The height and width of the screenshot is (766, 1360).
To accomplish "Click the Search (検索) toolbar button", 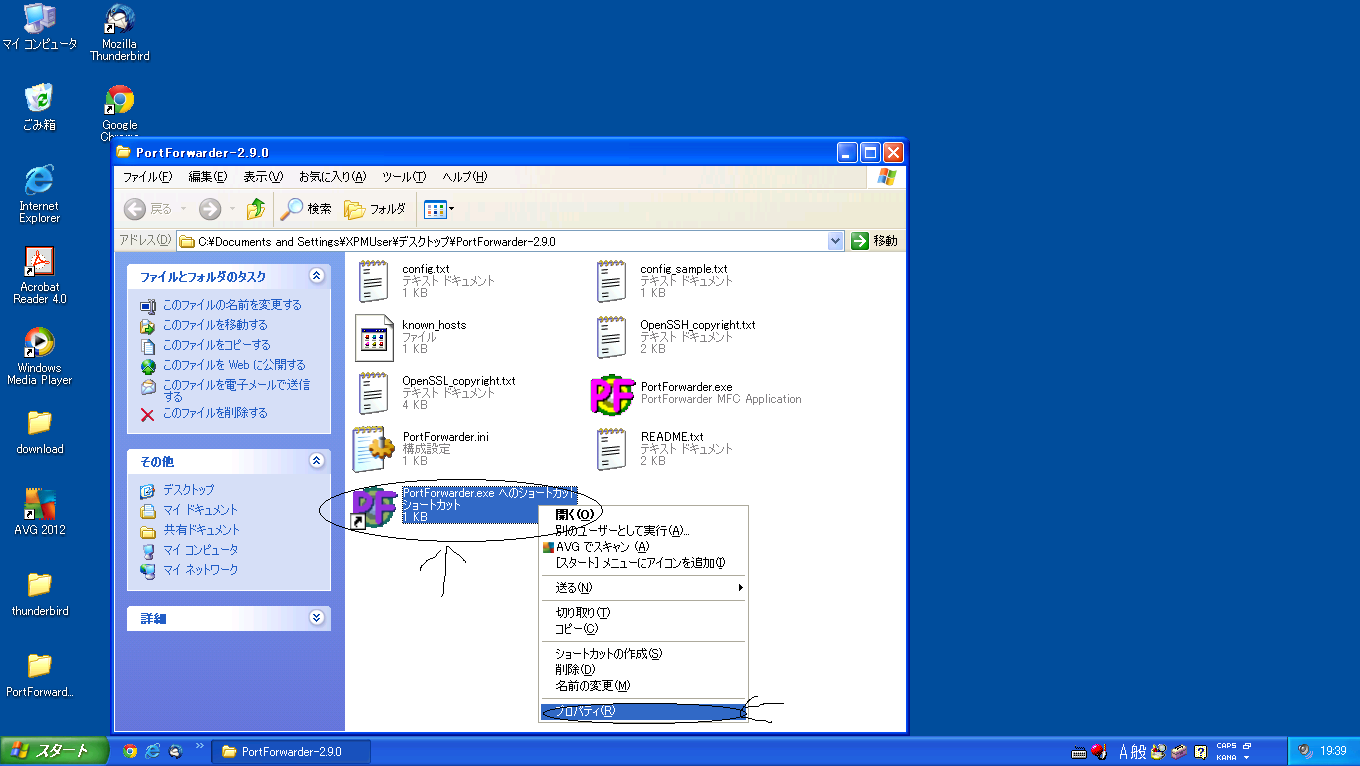I will pyautogui.click(x=307, y=209).
